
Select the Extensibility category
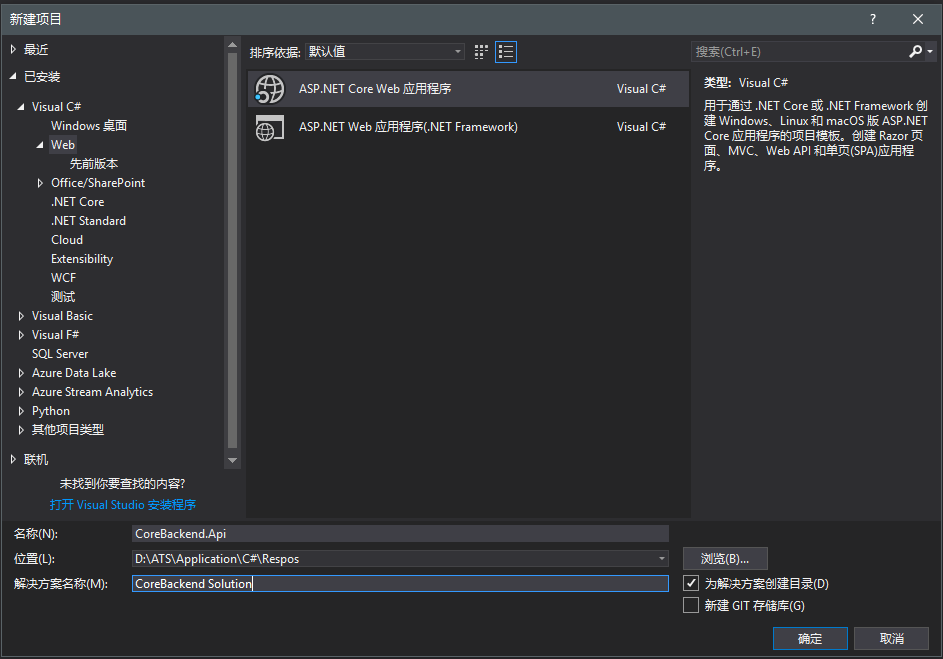(82, 259)
